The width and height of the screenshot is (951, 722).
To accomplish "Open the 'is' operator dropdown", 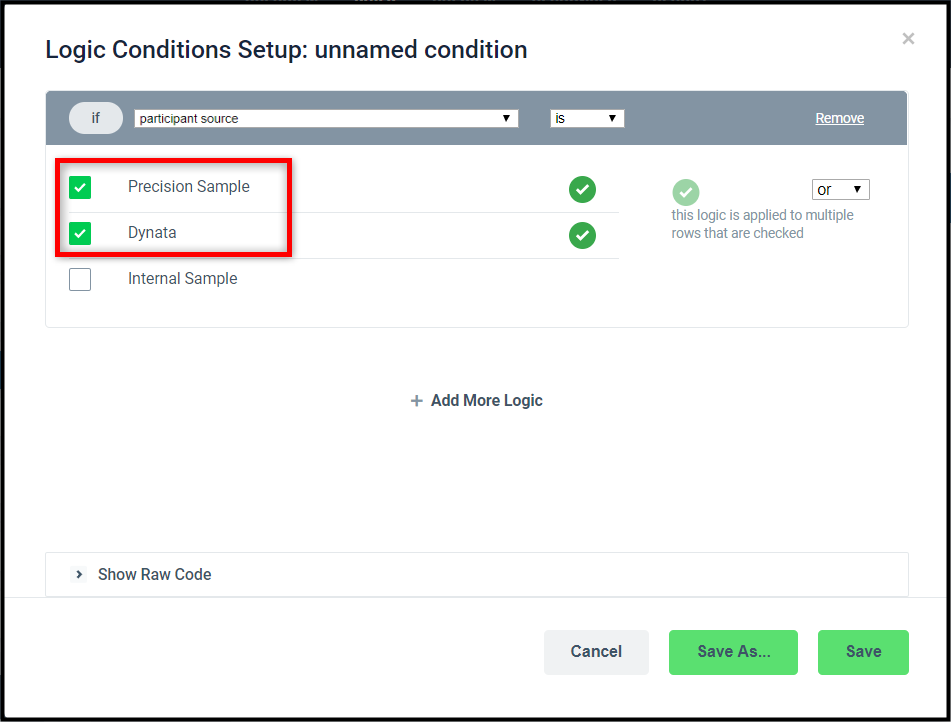I will [x=587, y=118].
